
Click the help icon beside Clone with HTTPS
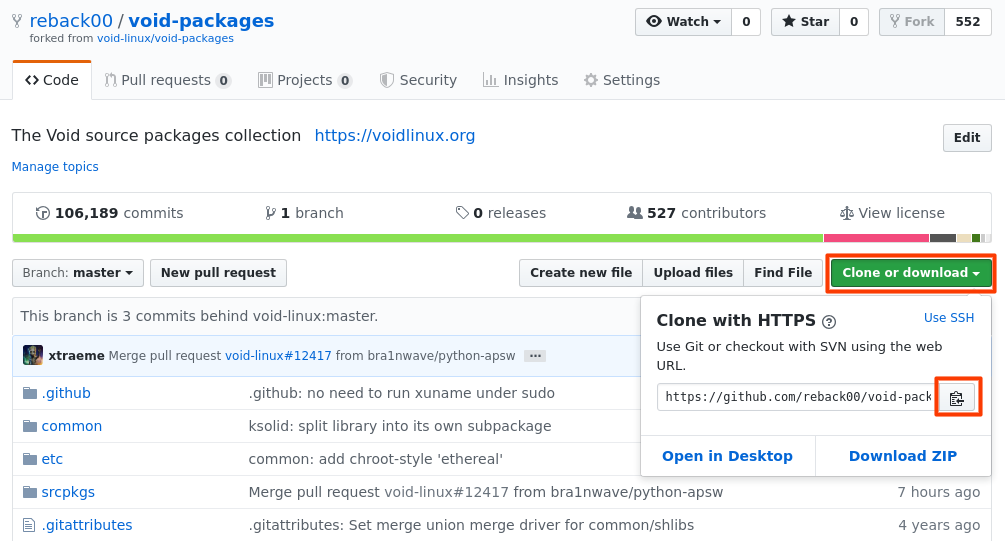828,321
